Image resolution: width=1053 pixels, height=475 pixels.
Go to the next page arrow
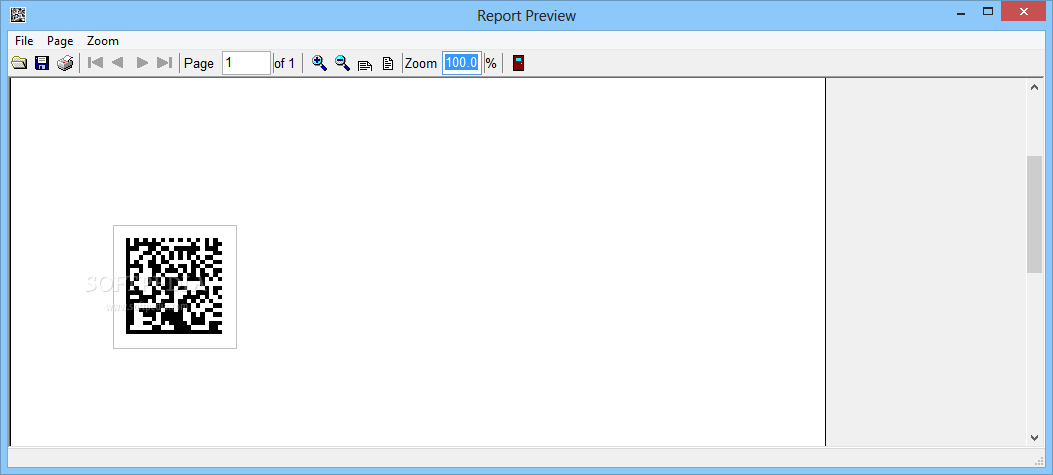pos(142,62)
